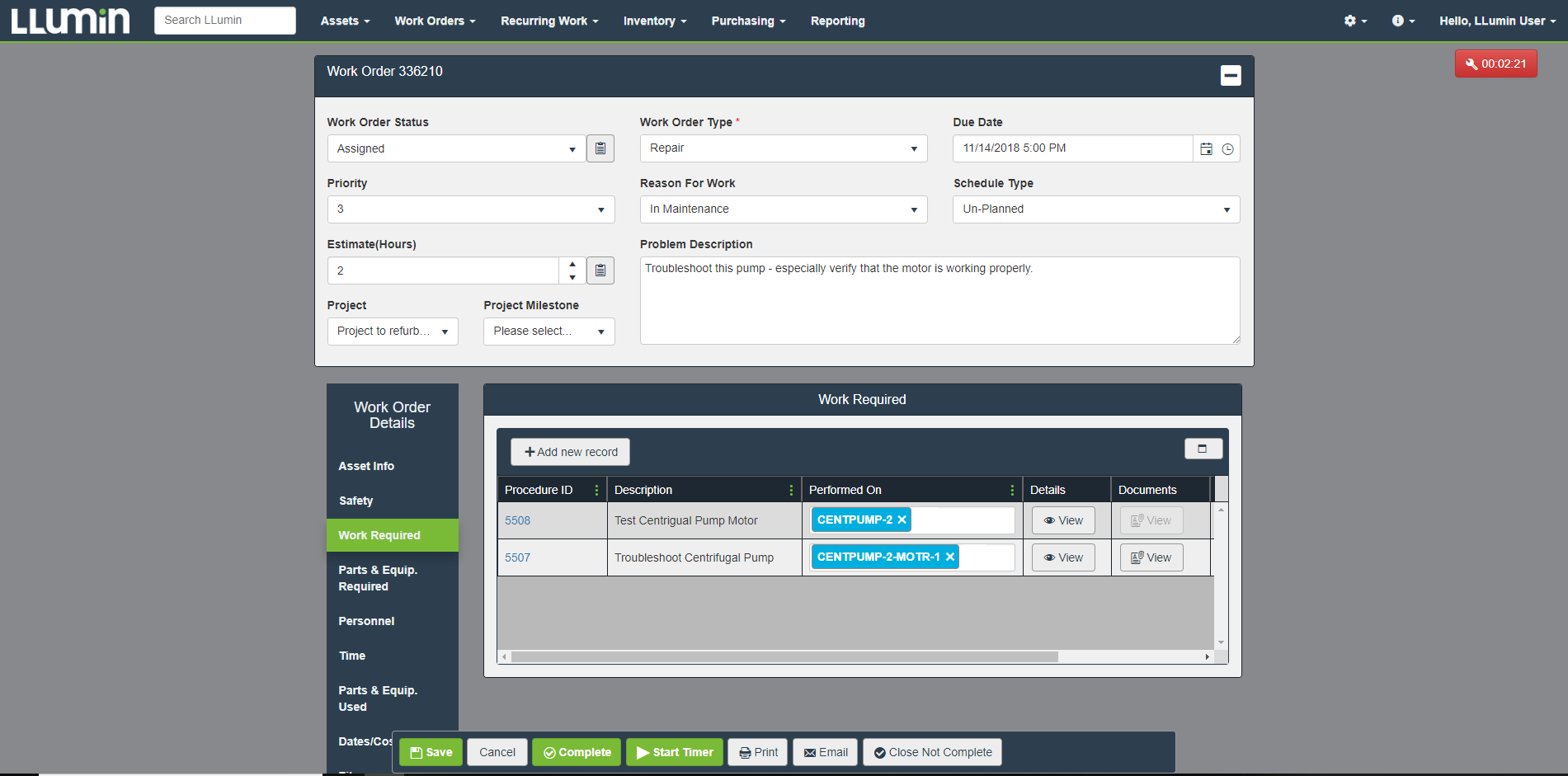The image size is (1568, 776).
Task: Remove the CENTPUMP-2-MOTR-1 asset tag
Action: tap(950, 557)
